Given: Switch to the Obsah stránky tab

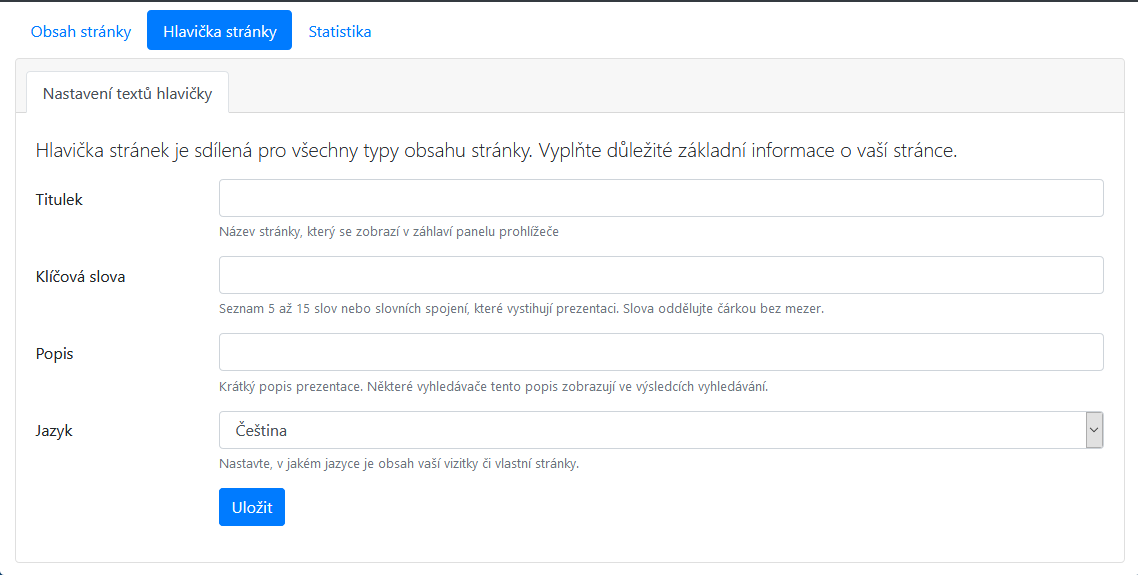Looking at the screenshot, I should click(81, 31).
